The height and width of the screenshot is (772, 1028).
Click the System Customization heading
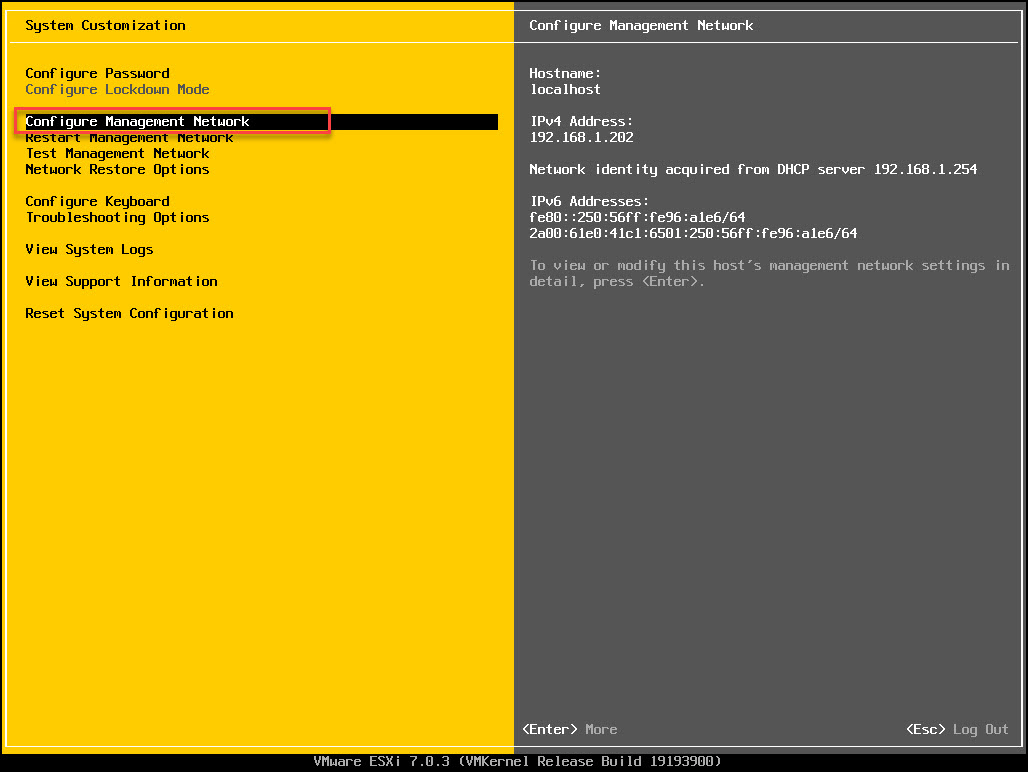coord(105,26)
